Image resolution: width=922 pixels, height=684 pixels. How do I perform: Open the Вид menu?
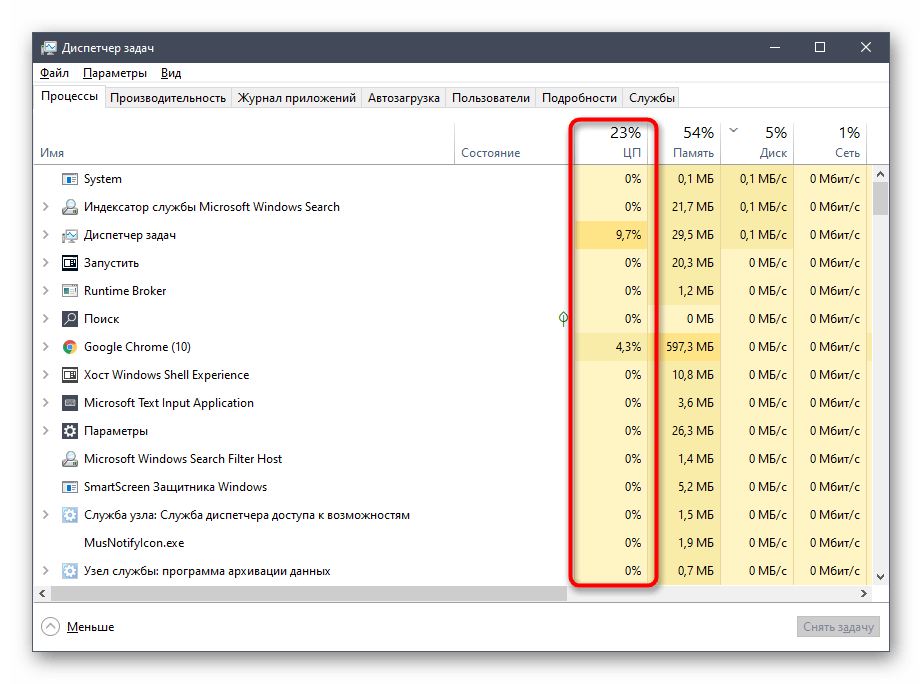pyautogui.click(x=171, y=73)
